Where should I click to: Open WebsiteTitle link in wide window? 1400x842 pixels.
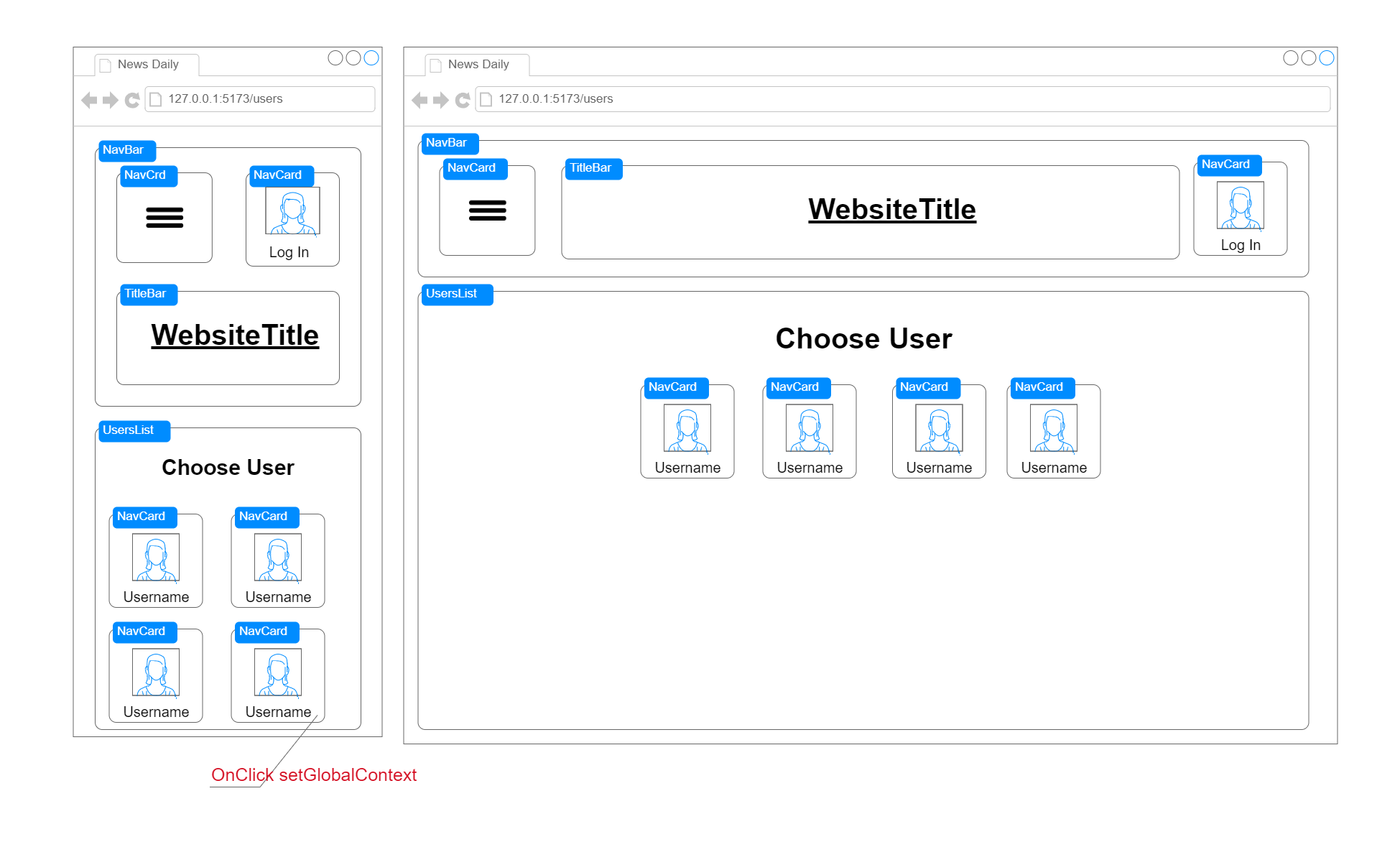tap(892, 210)
